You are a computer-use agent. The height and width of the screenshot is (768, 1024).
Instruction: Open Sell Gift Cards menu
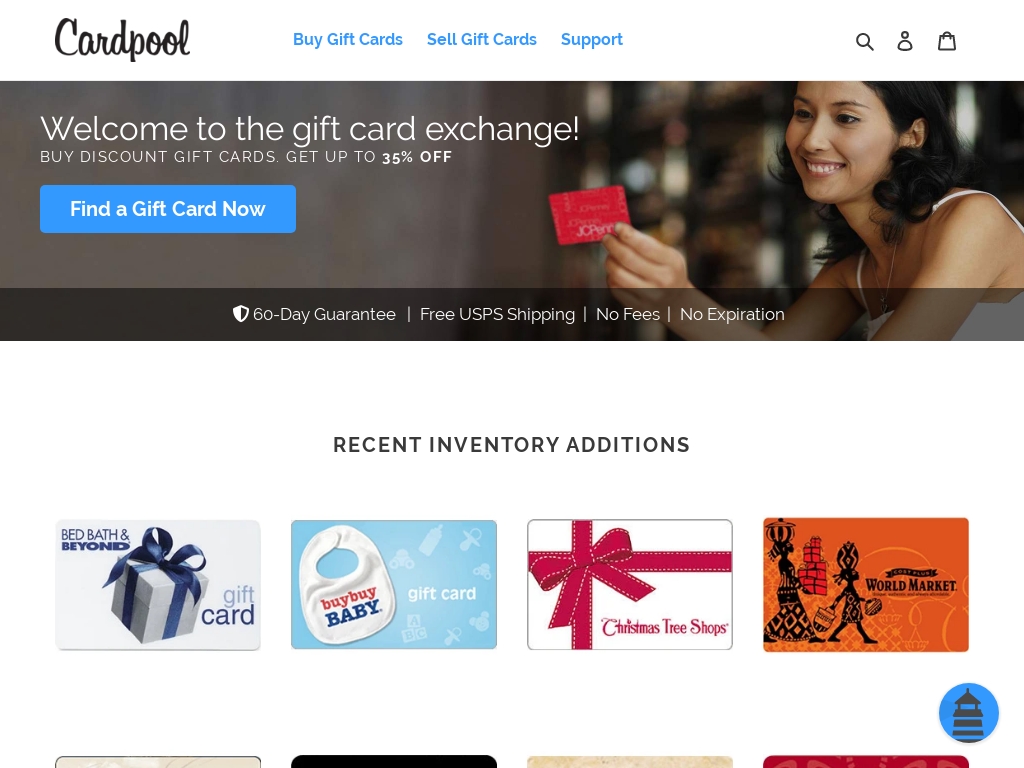(x=481, y=39)
